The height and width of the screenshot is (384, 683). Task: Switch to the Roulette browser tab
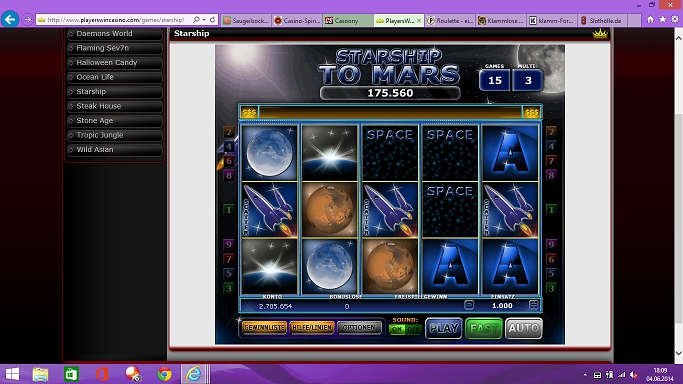450,20
